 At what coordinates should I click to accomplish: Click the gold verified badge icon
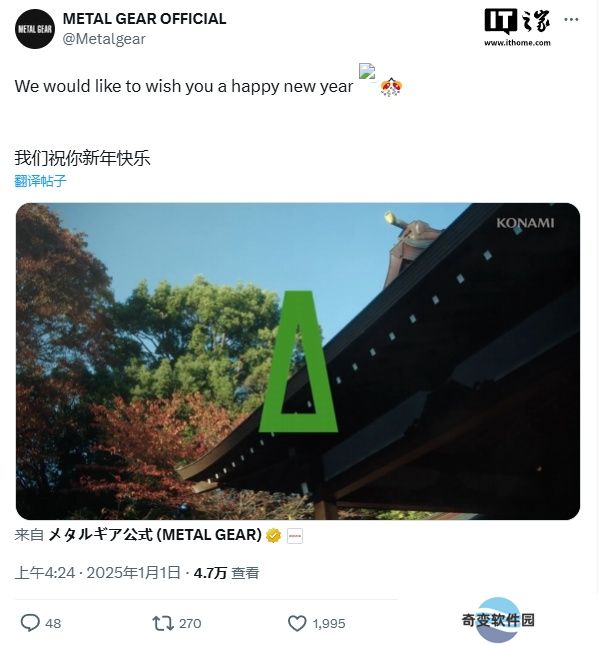[x=274, y=536]
